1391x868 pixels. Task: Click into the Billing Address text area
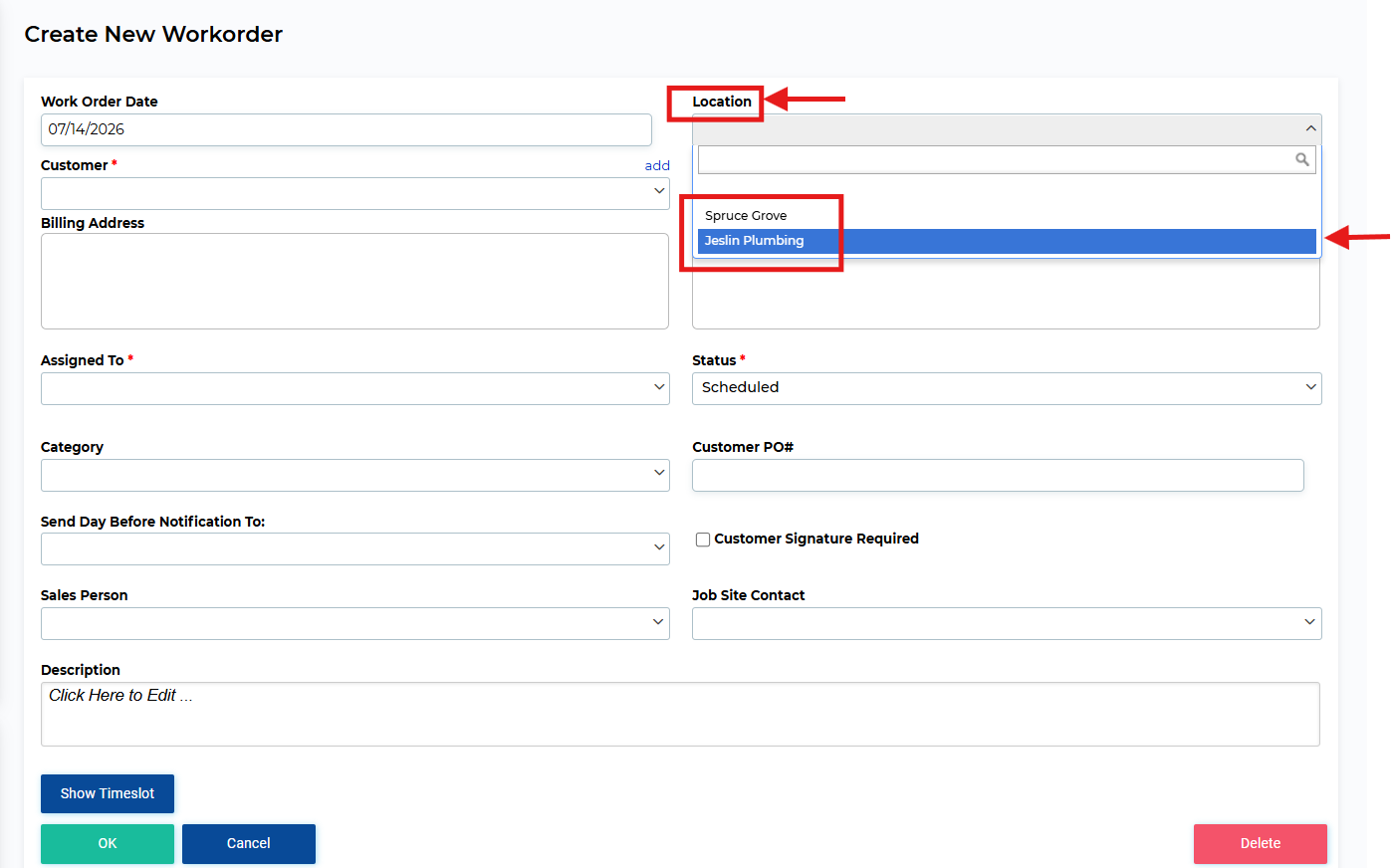click(354, 281)
